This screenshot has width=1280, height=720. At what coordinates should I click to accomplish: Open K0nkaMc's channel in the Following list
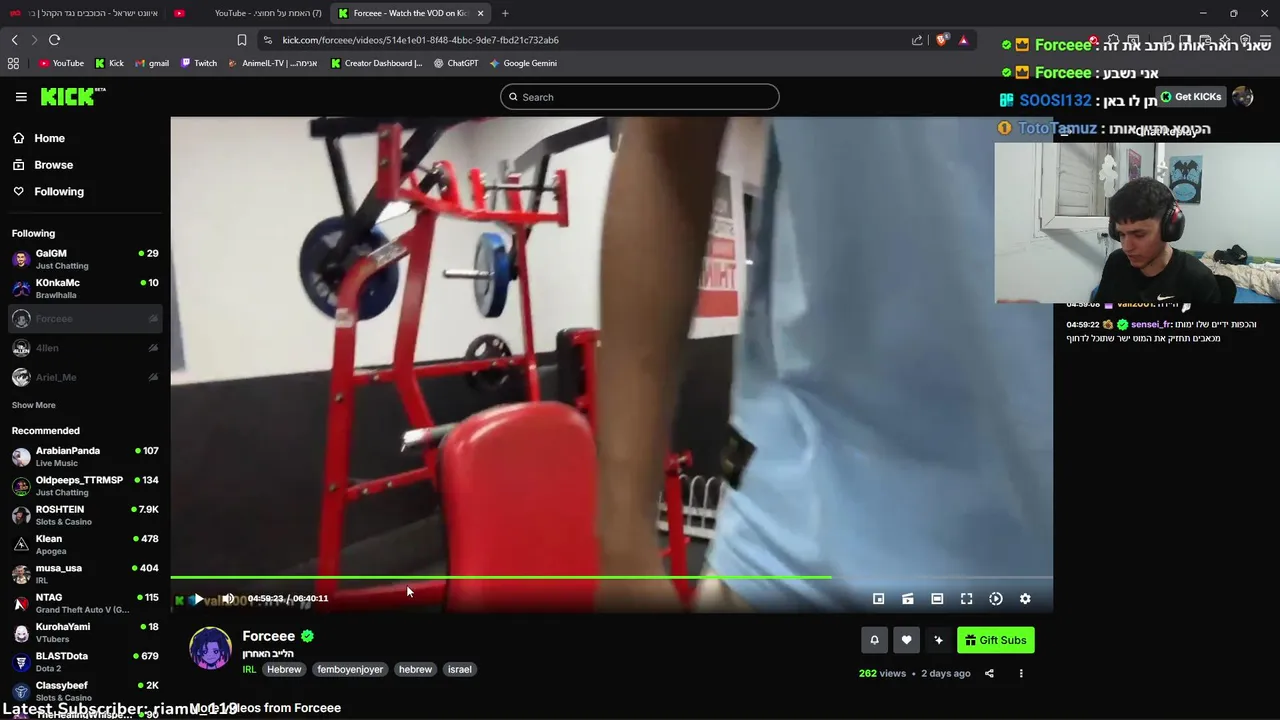pyautogui.click(x=85, y=288)
